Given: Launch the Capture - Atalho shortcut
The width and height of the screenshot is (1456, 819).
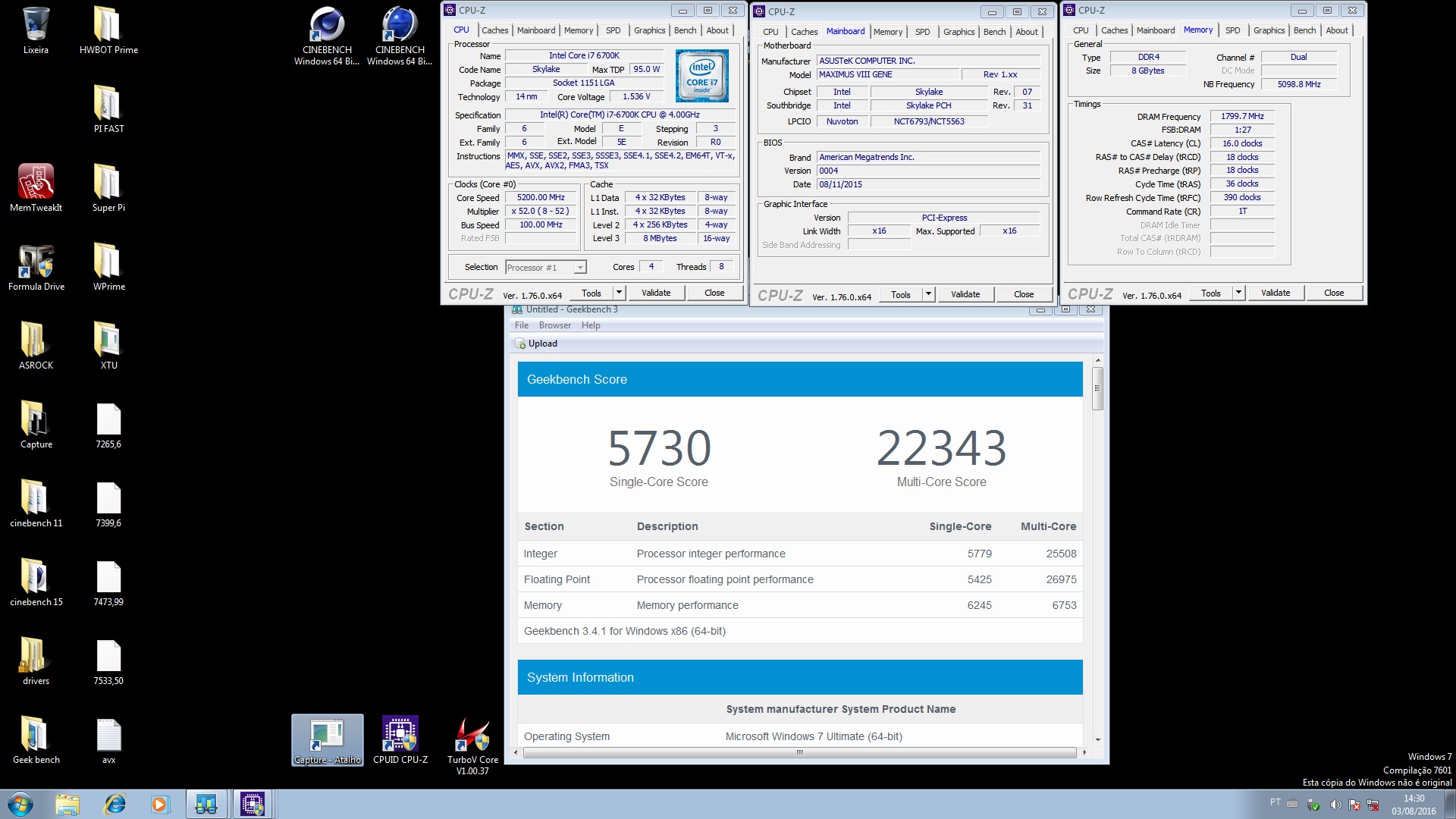Looking at the screenshot, I should tap(327, 740).
